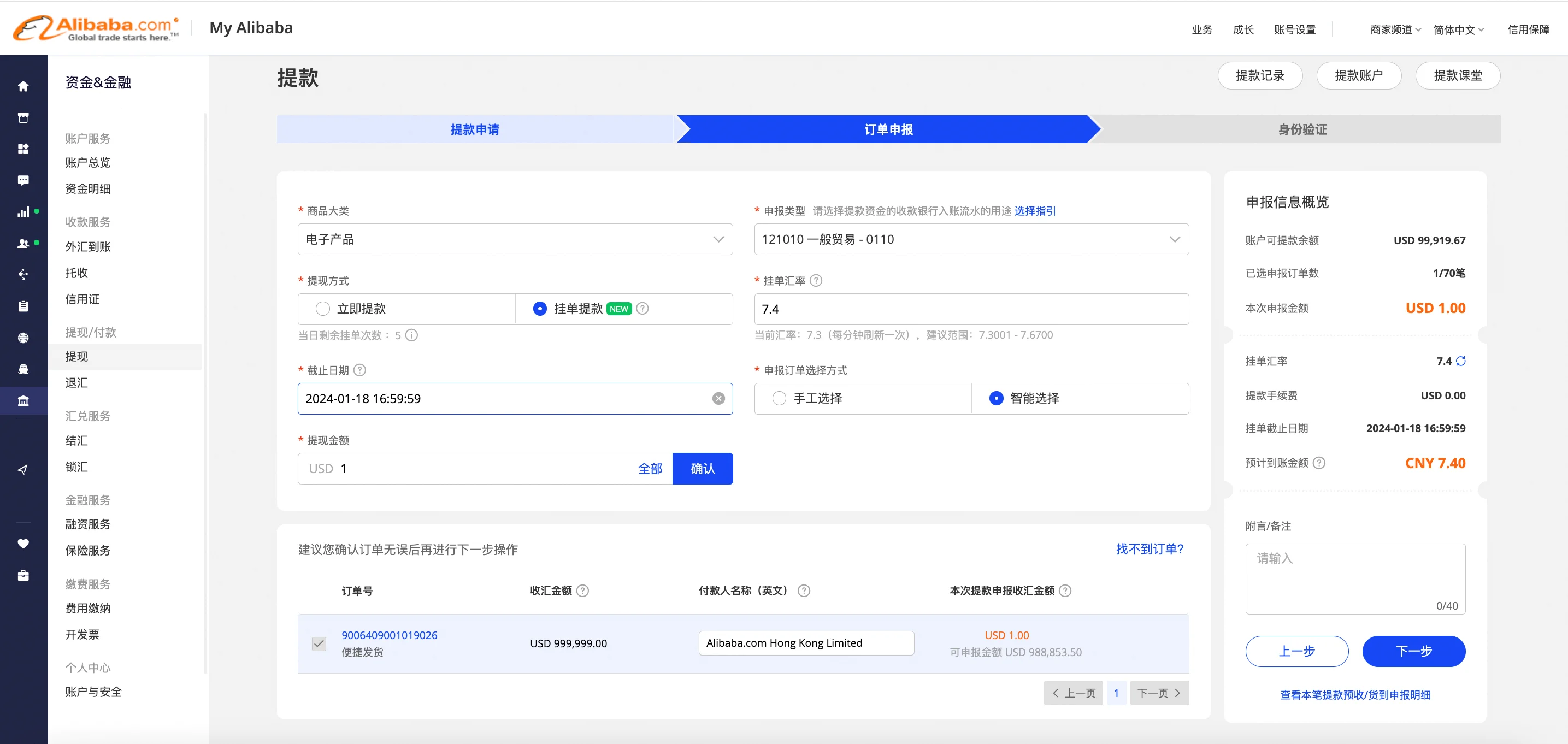Expand the 商品大类 dropdown
The height and width of the screenshot is (744, 1568).
tap(514, 239)
